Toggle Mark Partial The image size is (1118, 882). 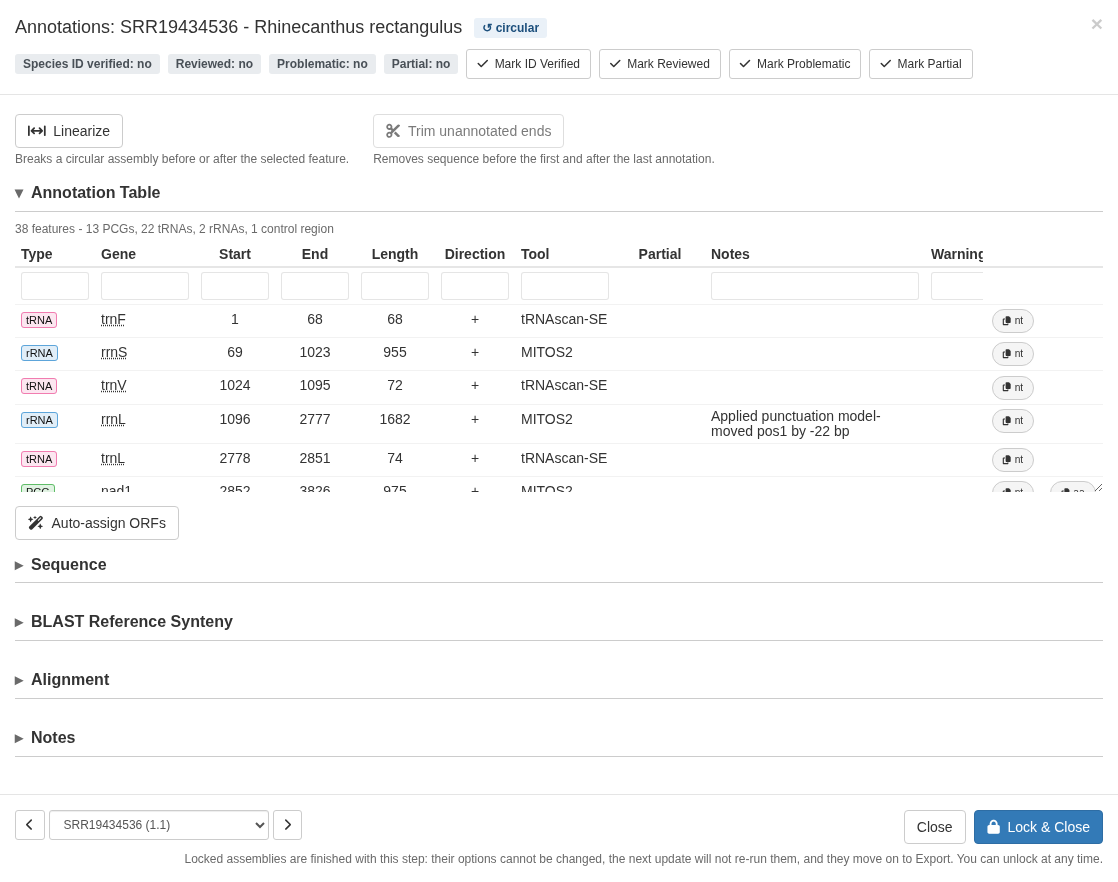tap(920, 64)
